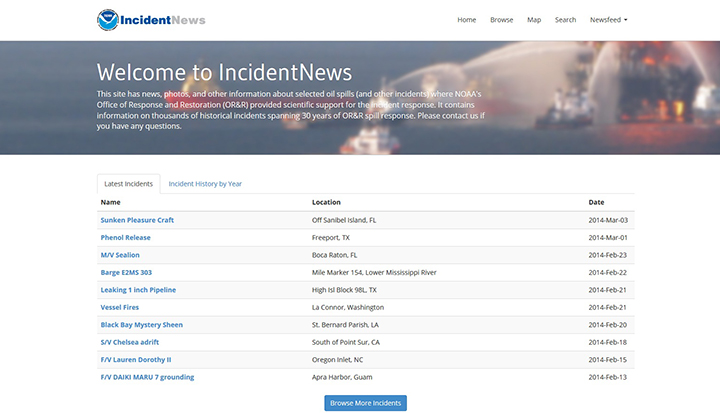Click the date 2014-Feb-18
The width and height of the screenshot is (720, 413).
[x=608, y=342]
